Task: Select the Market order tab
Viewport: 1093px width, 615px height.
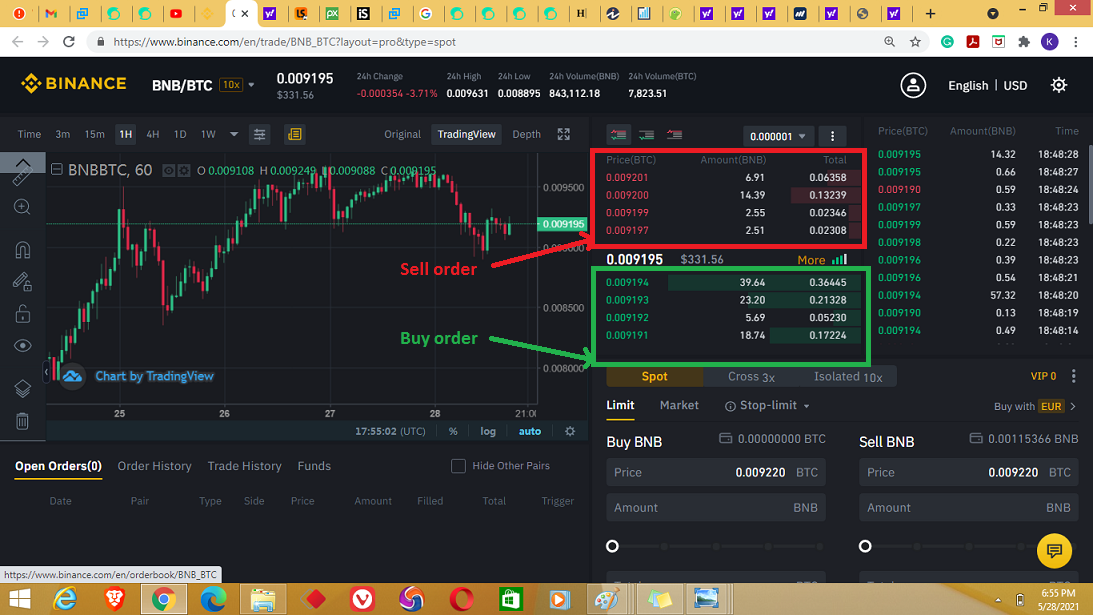Action: pyautogui.click(x=679, y=405)
